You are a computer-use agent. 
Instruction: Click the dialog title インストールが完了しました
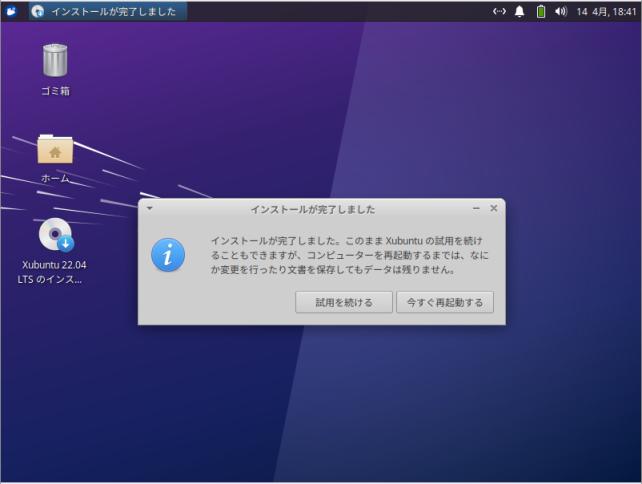click(x=313, y=209)
